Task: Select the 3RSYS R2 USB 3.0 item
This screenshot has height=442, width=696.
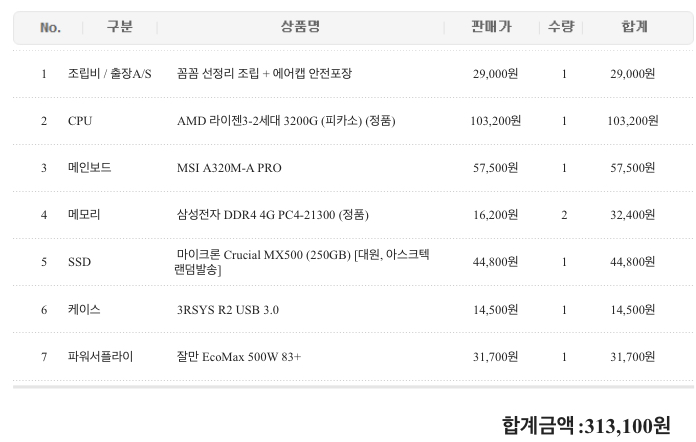Action: [x=228, y=310]
